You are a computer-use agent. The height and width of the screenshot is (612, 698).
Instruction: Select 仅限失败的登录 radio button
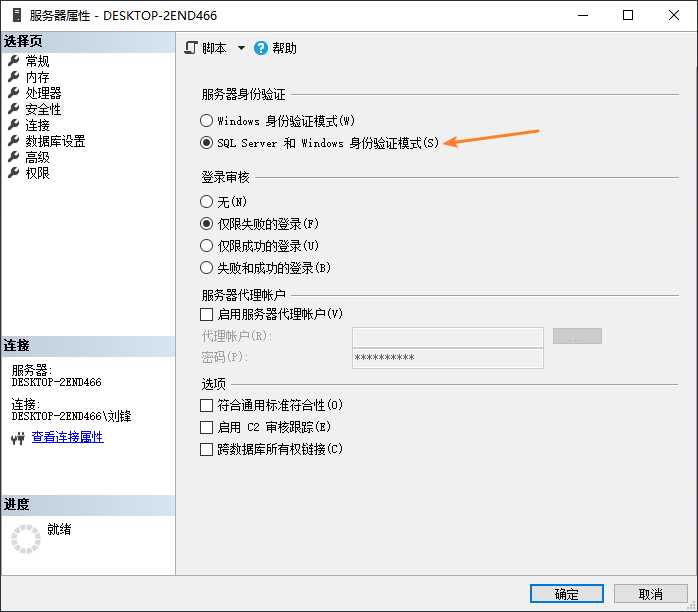click(x=206, y=223)
